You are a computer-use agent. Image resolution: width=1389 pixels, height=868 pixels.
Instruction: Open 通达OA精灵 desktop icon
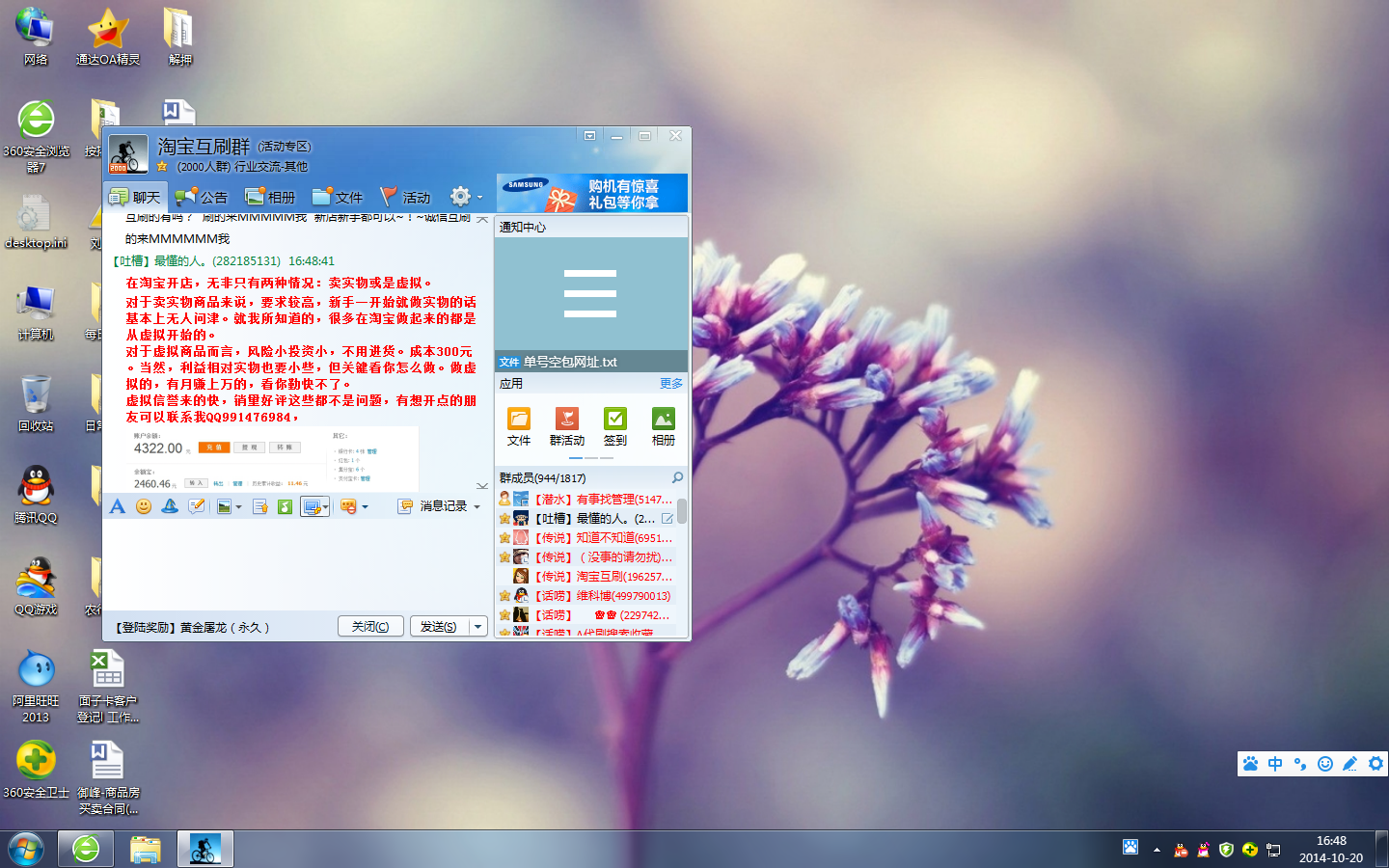[108, 37]
